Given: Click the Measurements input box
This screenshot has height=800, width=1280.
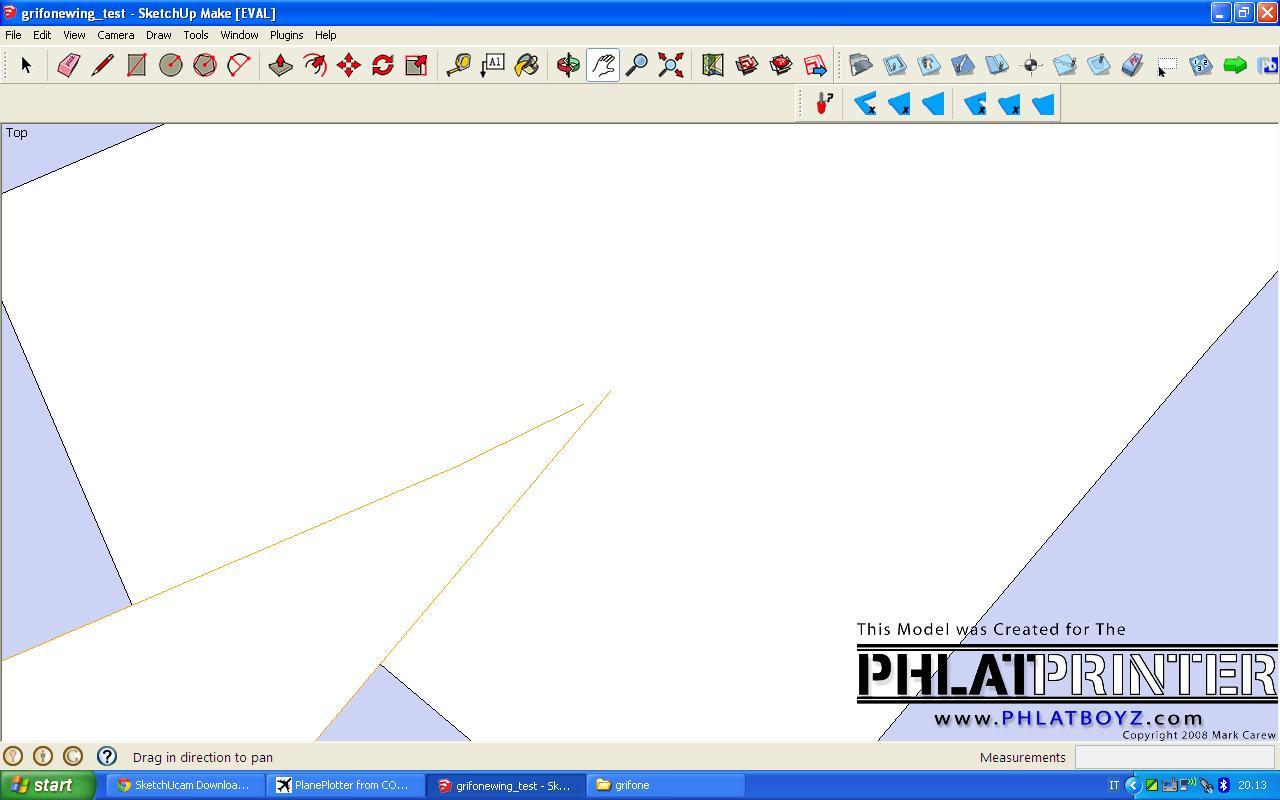Looking at the screenshot, I should [x=1174, y=757].
